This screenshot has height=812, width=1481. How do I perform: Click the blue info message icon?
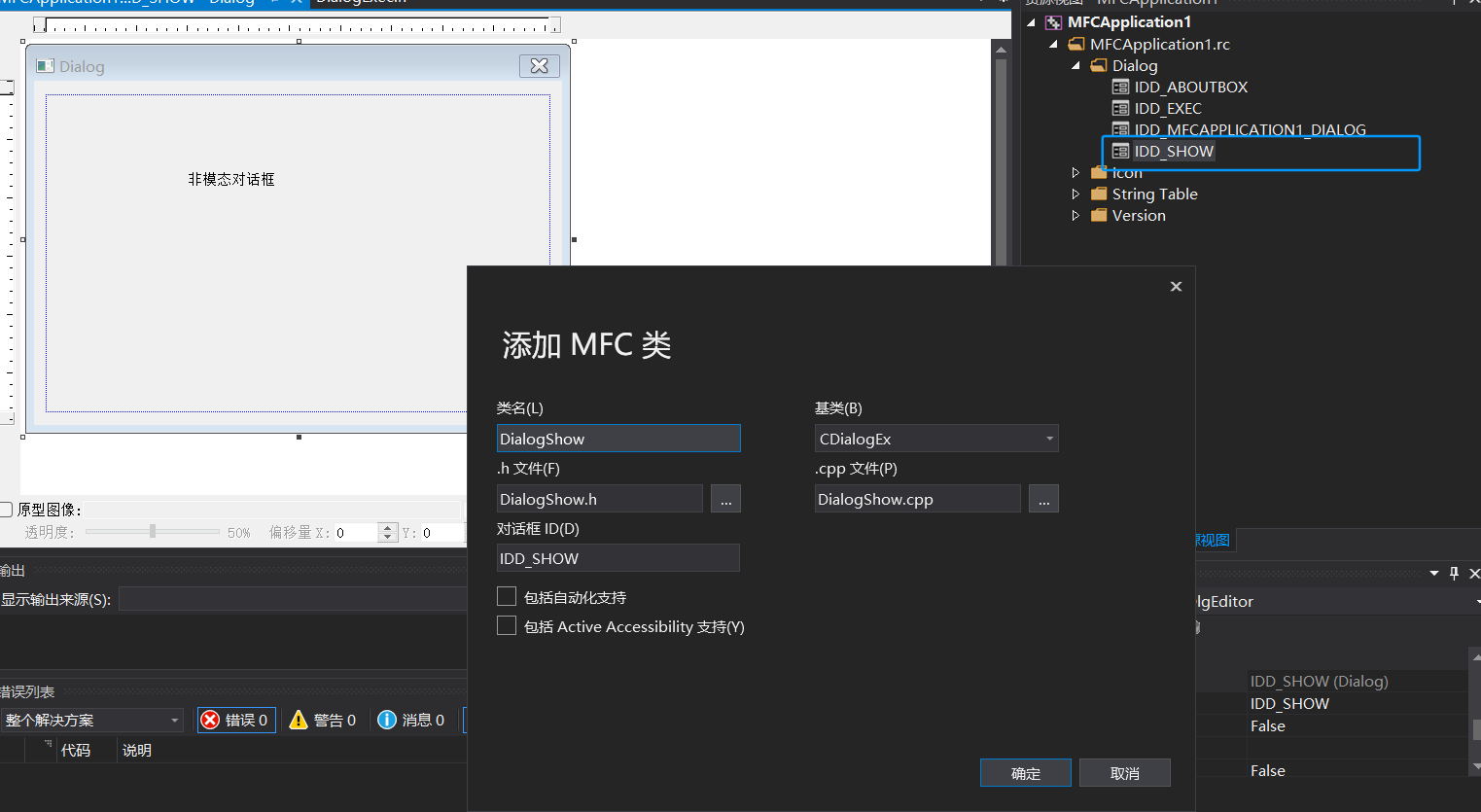coord(387,720)
